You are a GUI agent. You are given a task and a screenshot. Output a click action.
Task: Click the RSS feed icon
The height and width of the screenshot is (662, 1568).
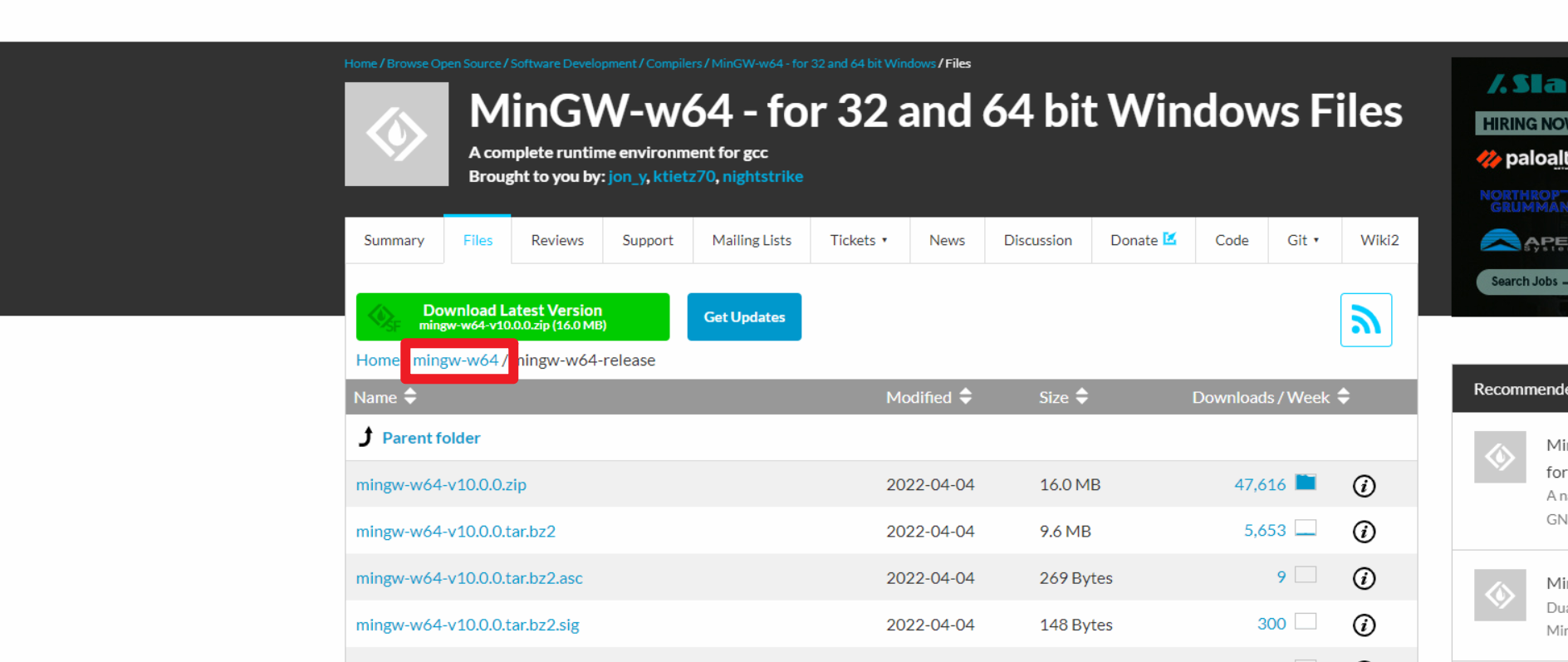click(1365, 320)
